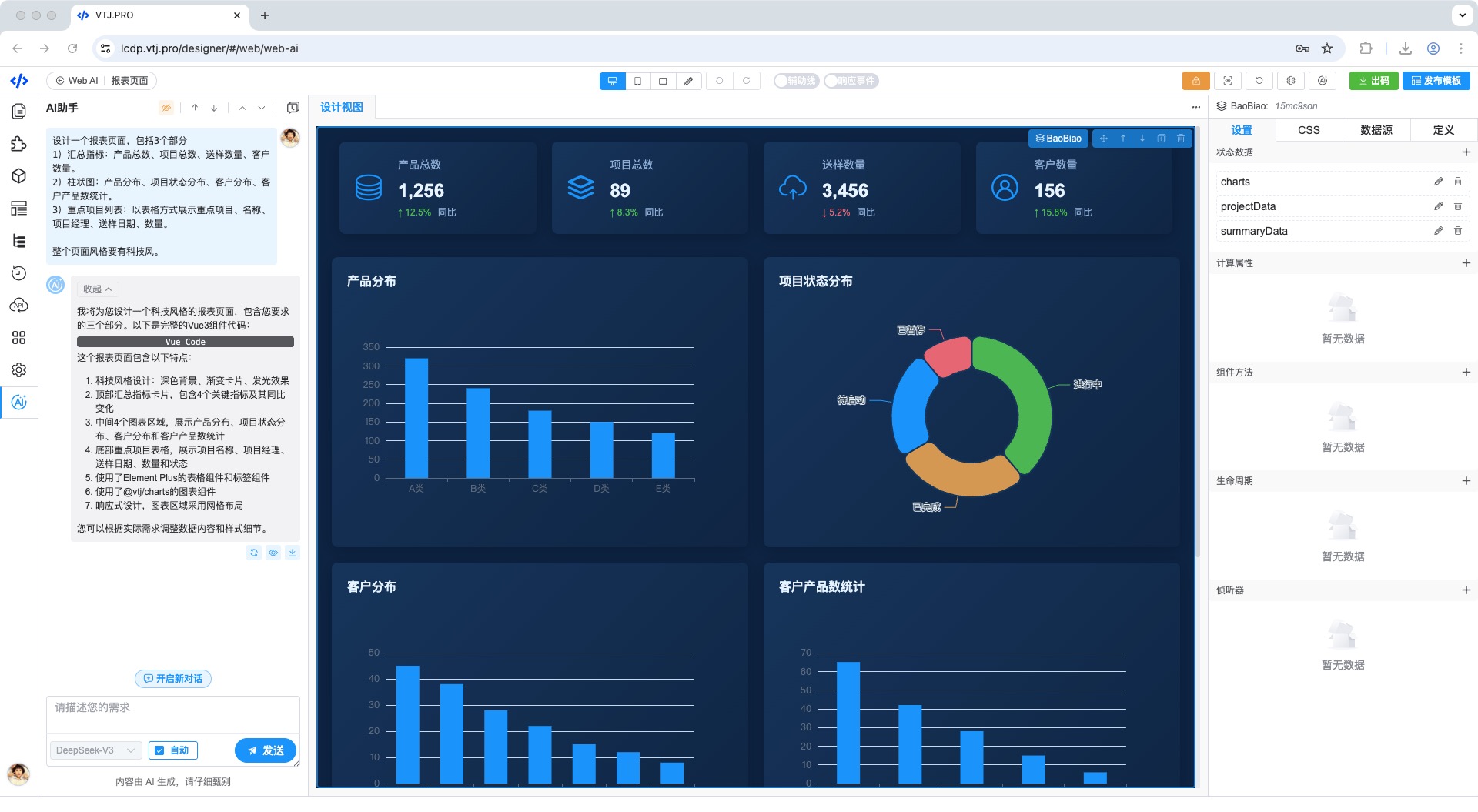1478x812 pixels.
Task: Toggle the 辅助线 guide lines switch
Action: pyautogui.click(x=797, y=81)
